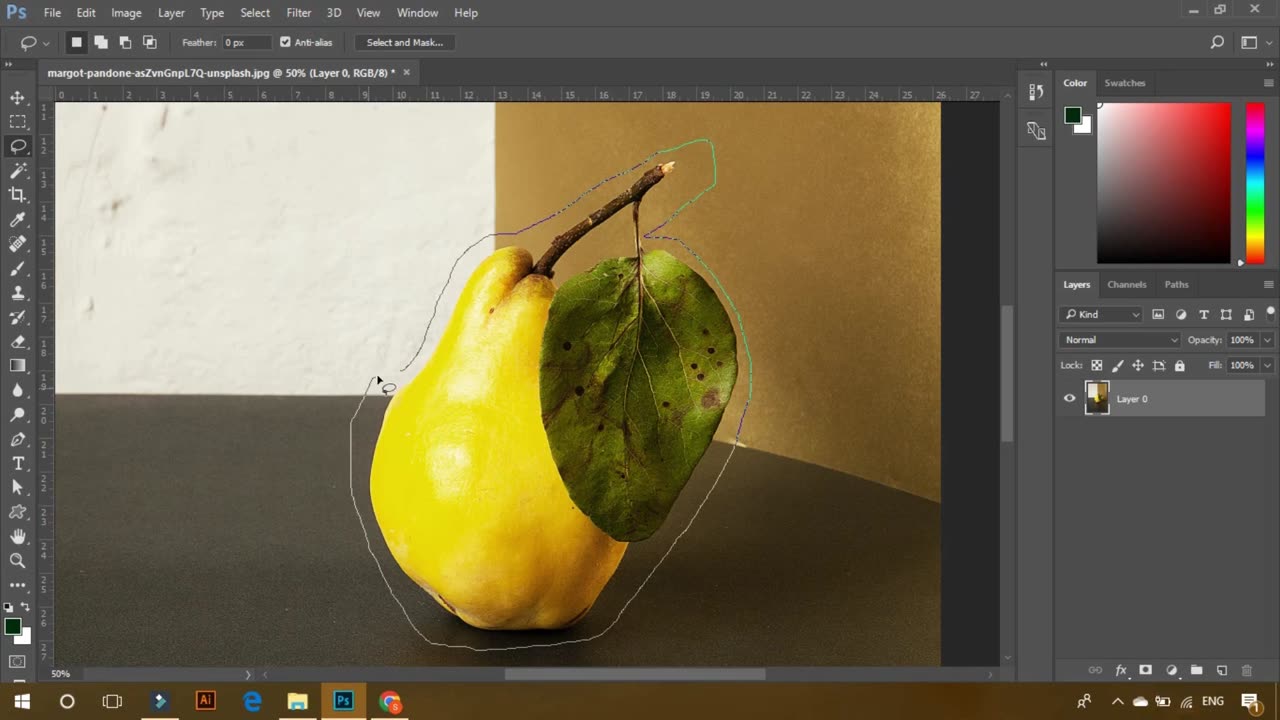The height and width of the screenshot is (720, 1280).
Task: Open the Normal blend mode dropdown
Action: (1121, 340)
